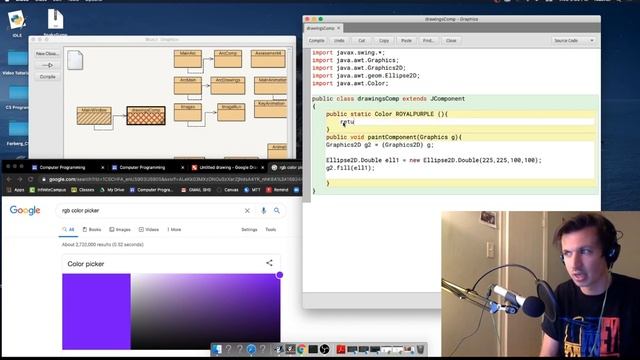Open the My Drive bookmark

(x=112, y=190)
